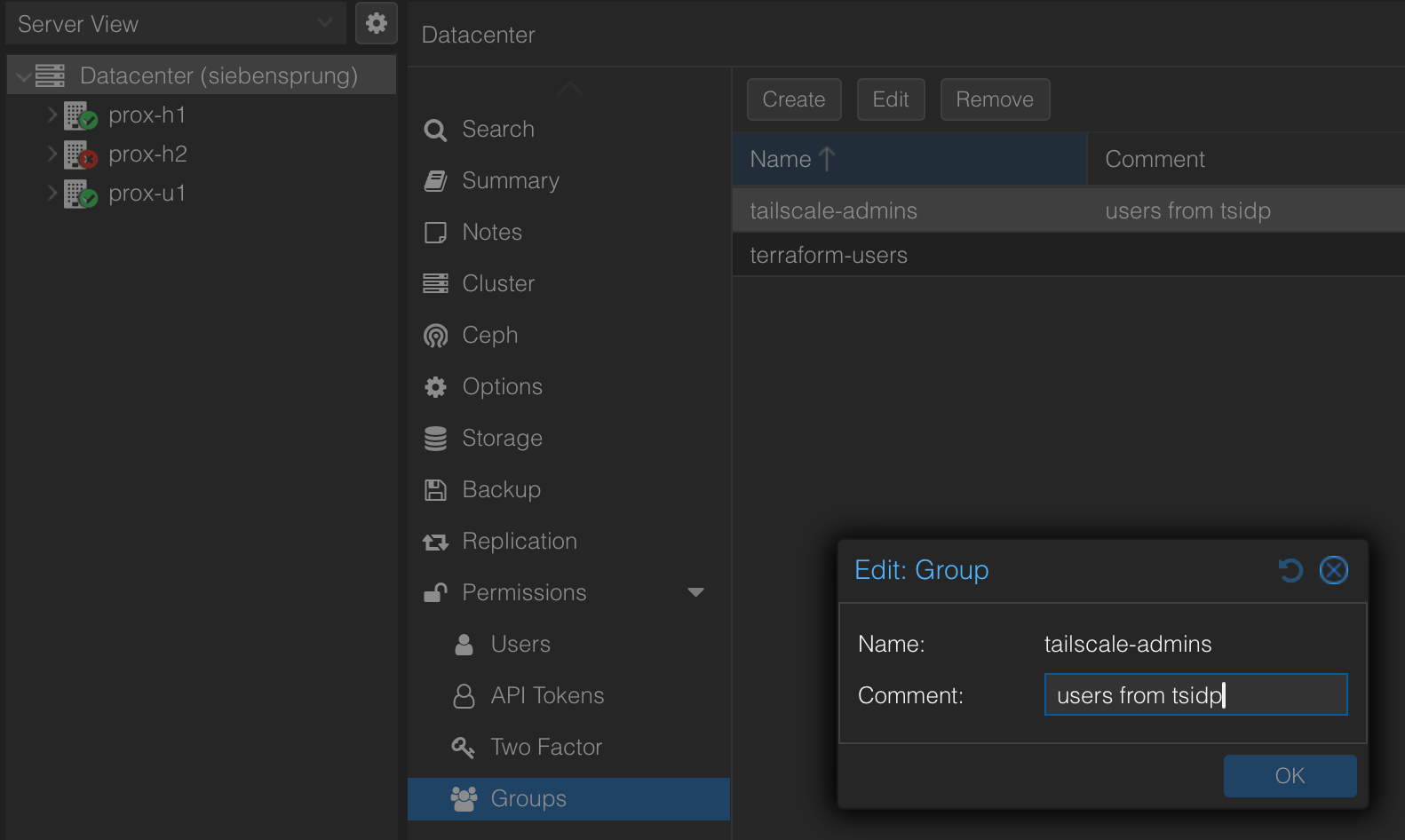Open the Users permissions entry
This screenshot has width=1405, height=840.
tap(569, 645)
